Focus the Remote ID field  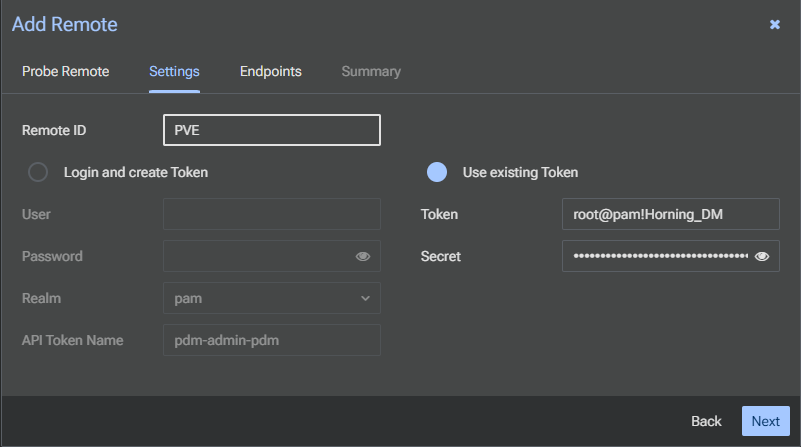(272, 130)
